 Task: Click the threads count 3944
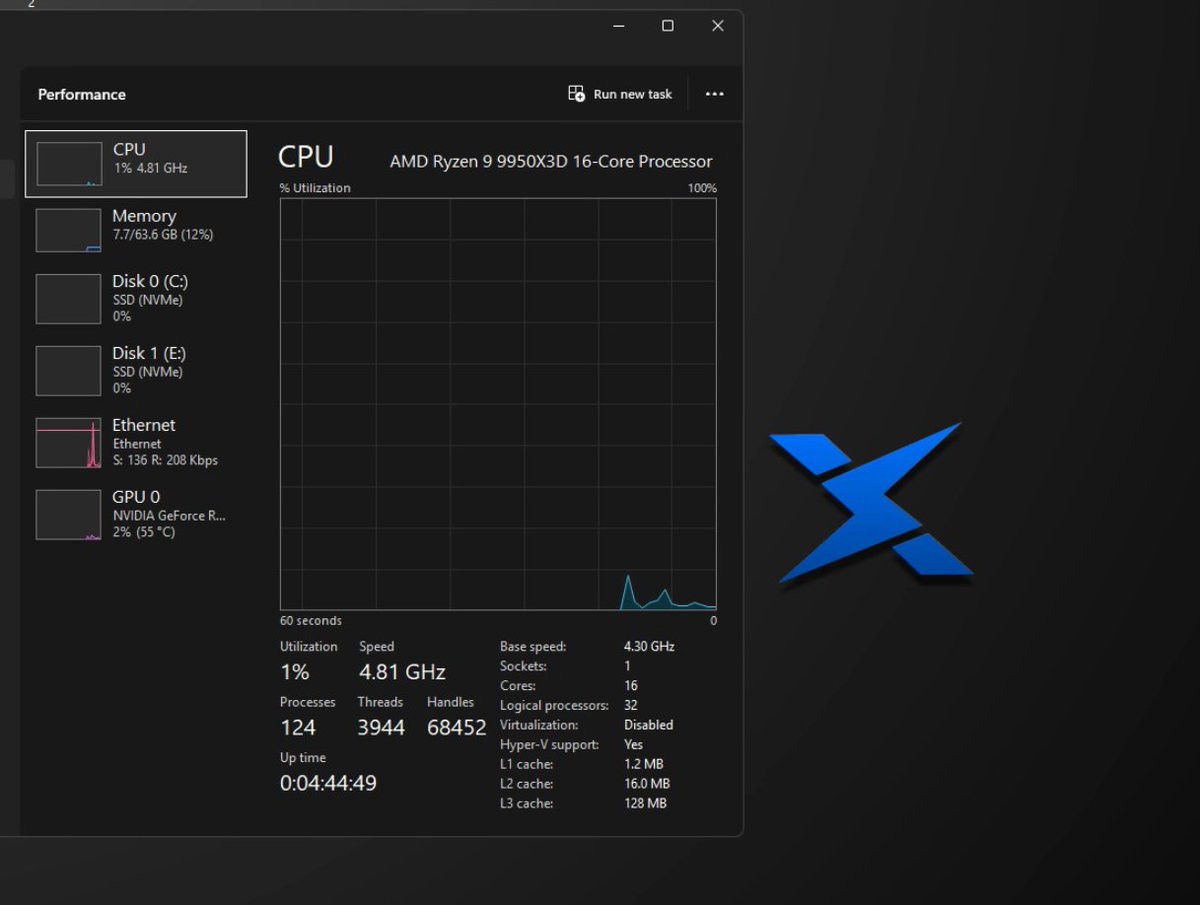click(x=381, y=727)
